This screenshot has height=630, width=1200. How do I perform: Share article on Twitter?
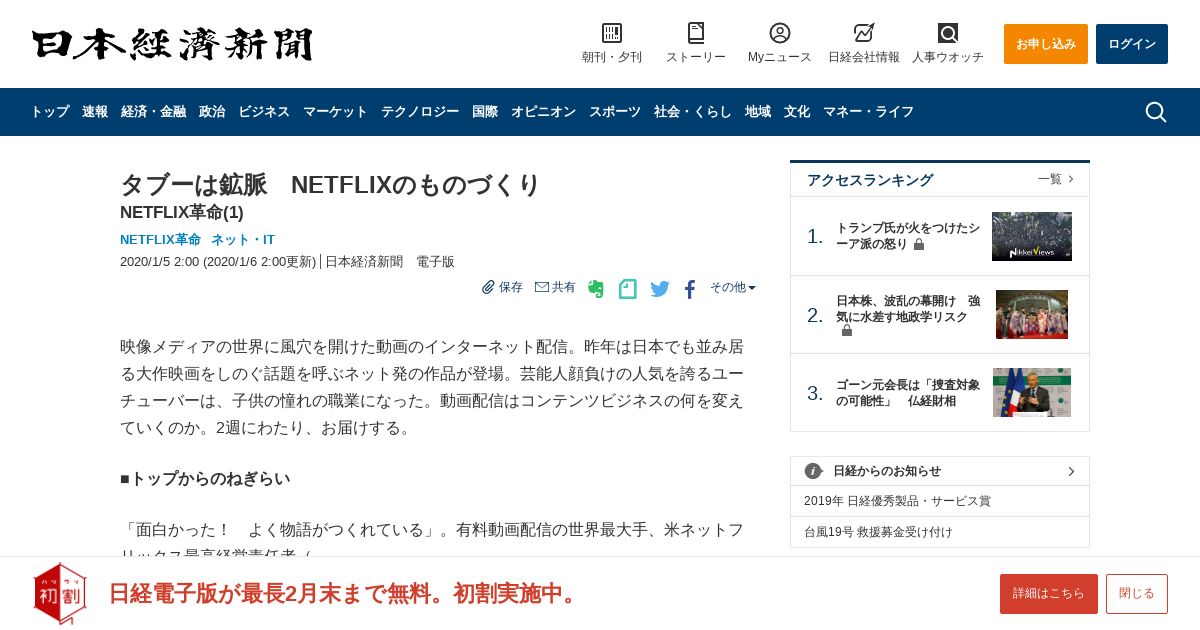(660, 289)
